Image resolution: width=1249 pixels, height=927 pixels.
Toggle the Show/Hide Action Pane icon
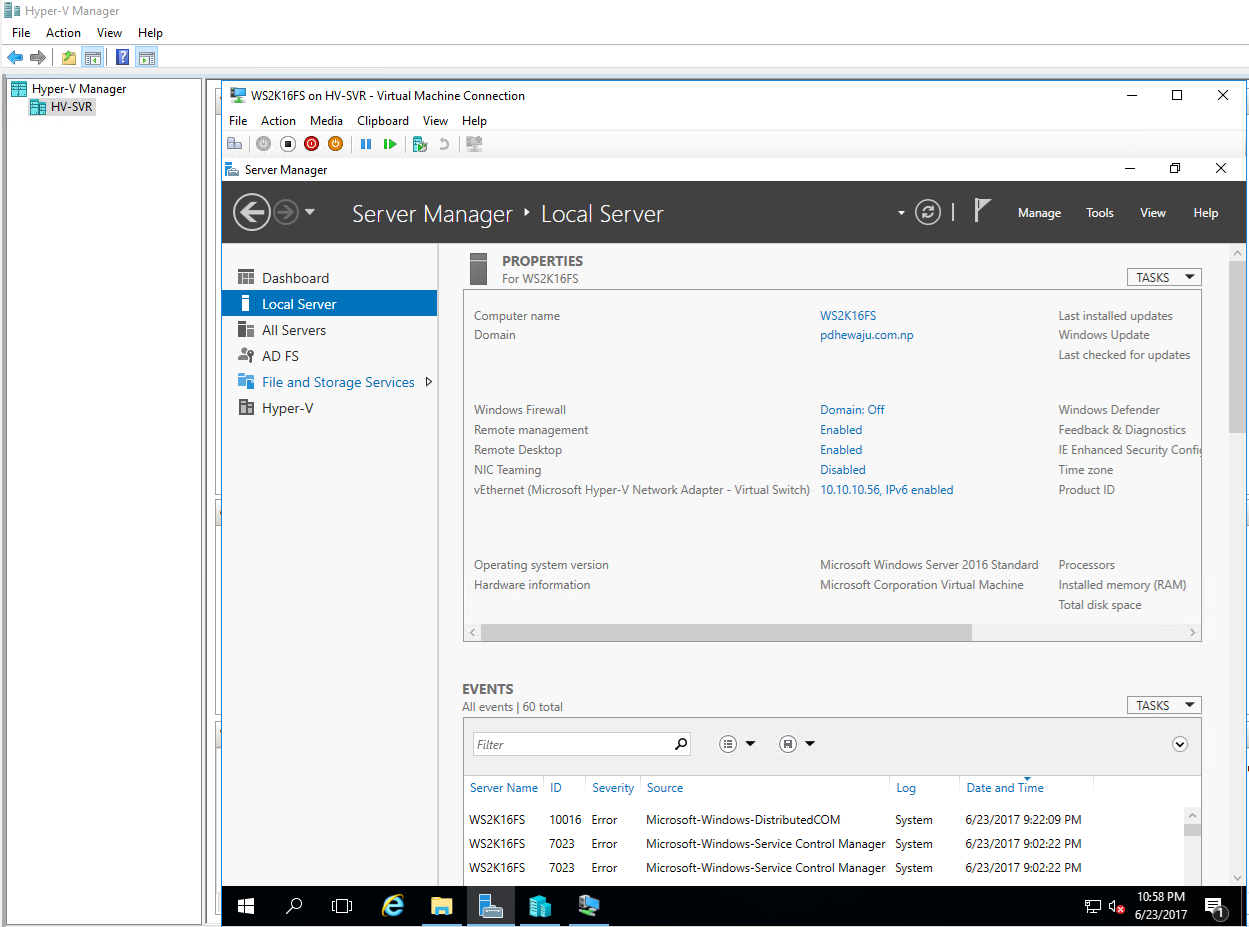(147, 58)
